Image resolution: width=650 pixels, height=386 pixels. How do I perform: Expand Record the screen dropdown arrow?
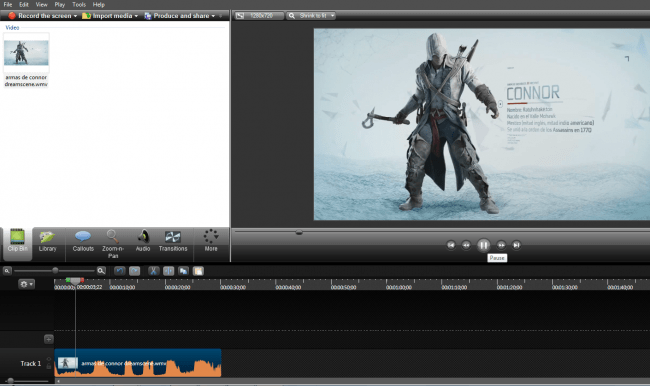[x=75, y=16]
